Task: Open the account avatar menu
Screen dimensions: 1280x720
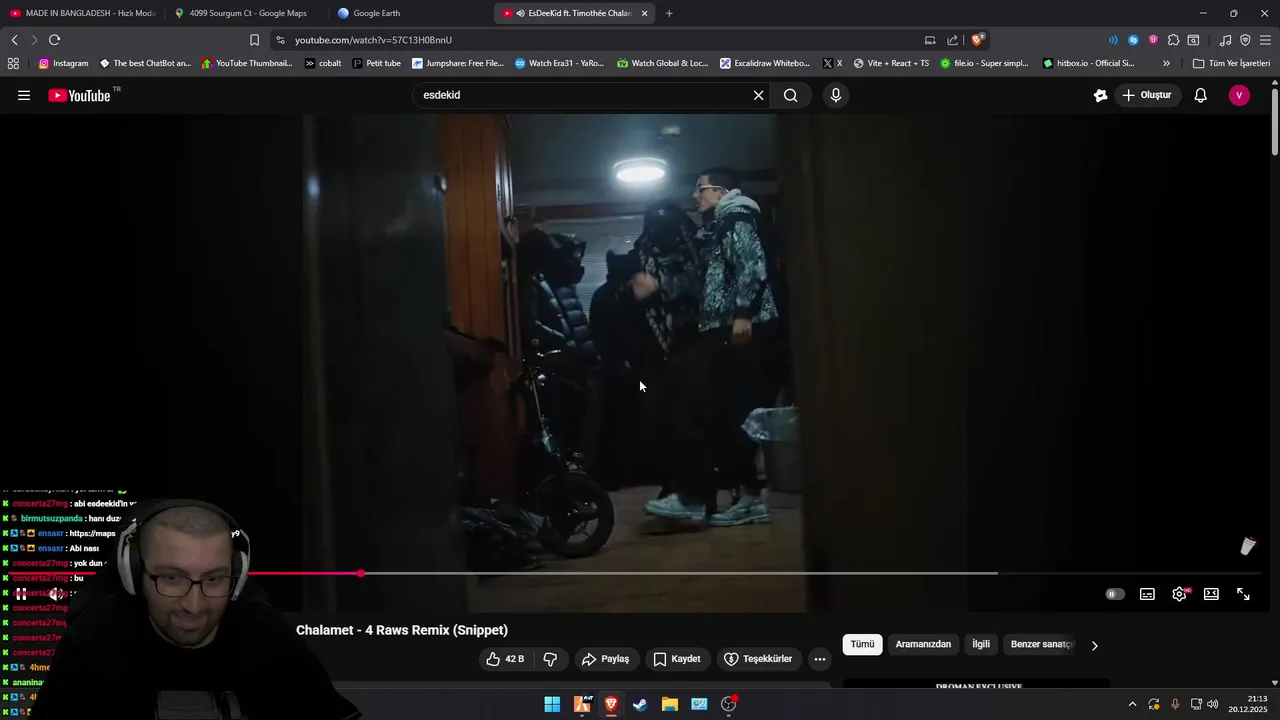Action: pyautogui.click(x=1239, y=96)
